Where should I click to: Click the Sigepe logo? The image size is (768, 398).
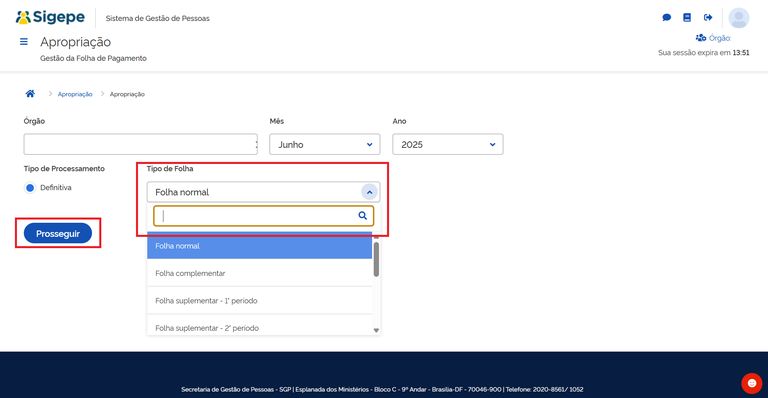coord(50,17)
